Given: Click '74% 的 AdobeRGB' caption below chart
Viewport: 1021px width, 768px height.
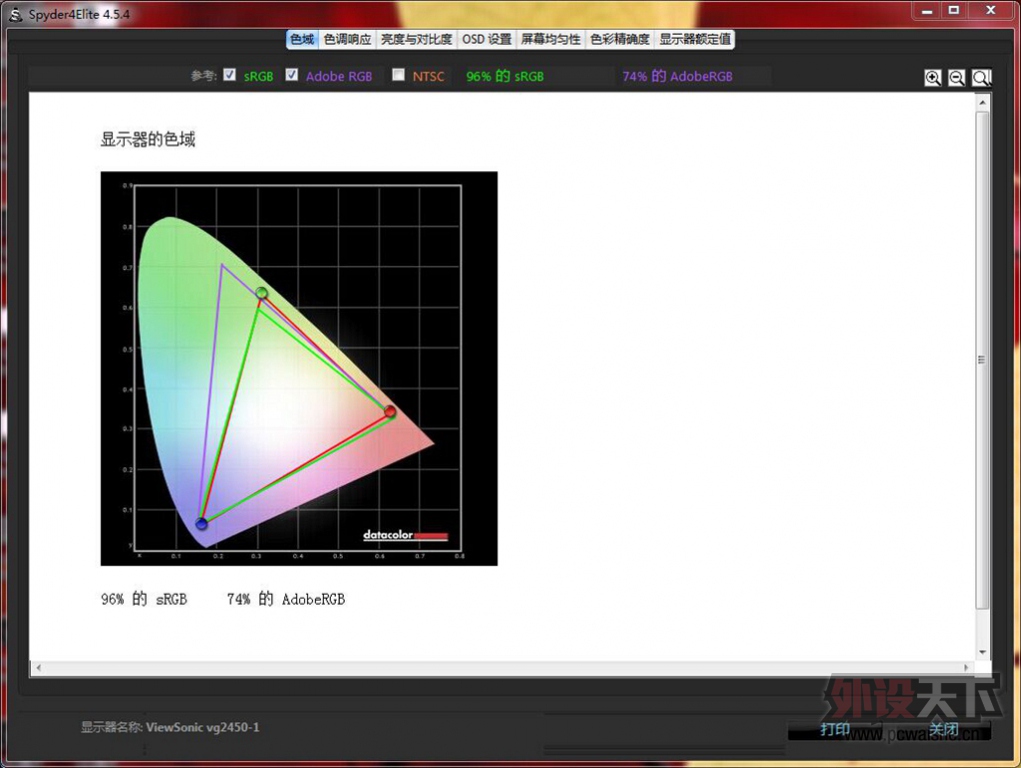Looking at the screenshot, I should click(286, 599).
